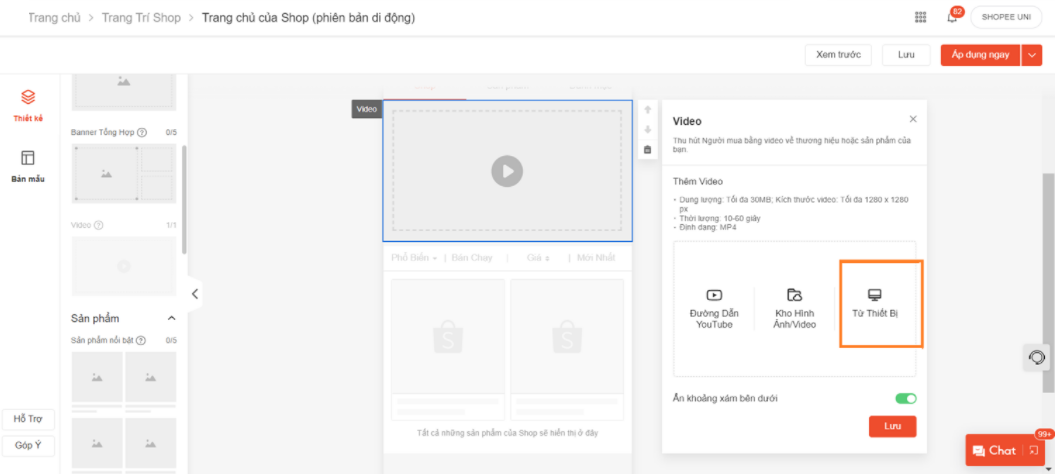Toggle Ẩn khoảng xám bên dưới switch
Screen dimensions: 1057x474
pos(905,398)
